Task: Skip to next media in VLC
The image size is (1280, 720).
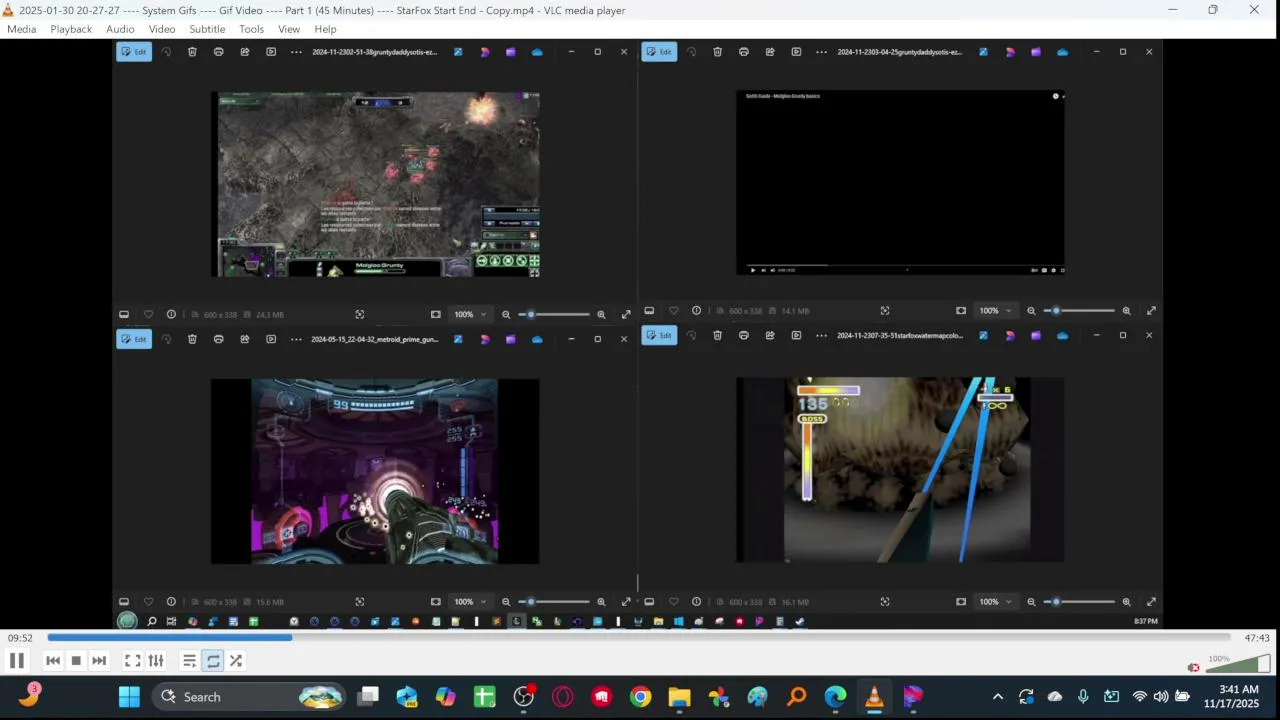Action: (99, 660)
